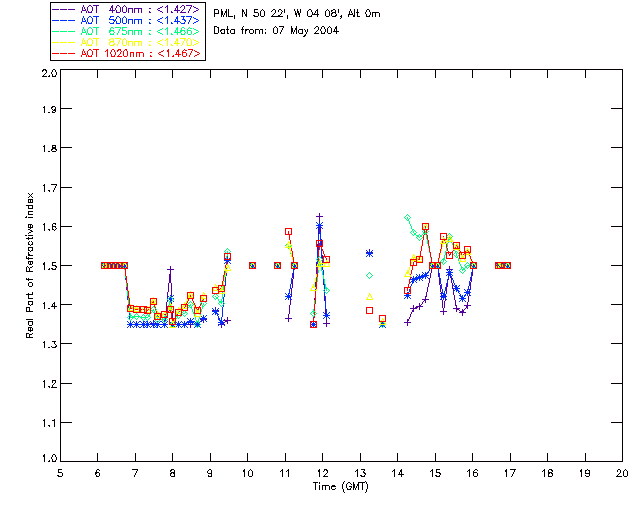
Task: Click the x-axis tick label 6
Action: point(98,473)
